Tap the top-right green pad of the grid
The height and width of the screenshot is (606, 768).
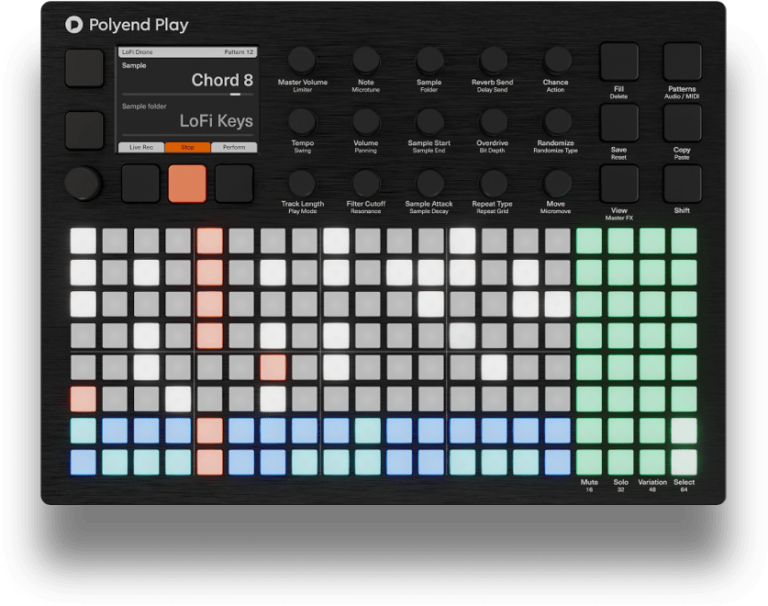(x=684, y=241)
